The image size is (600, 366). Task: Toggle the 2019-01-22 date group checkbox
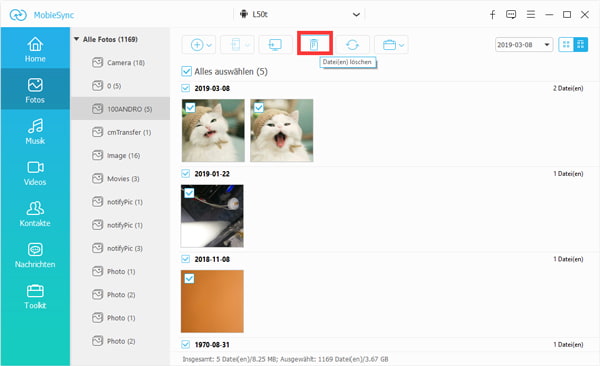(x=186, y=174)
